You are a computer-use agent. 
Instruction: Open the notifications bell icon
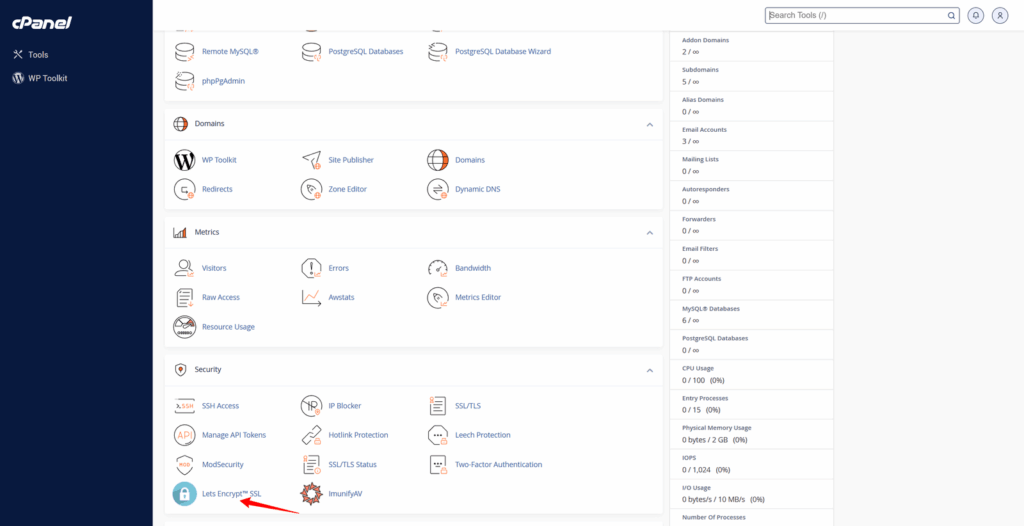[975, 16]
